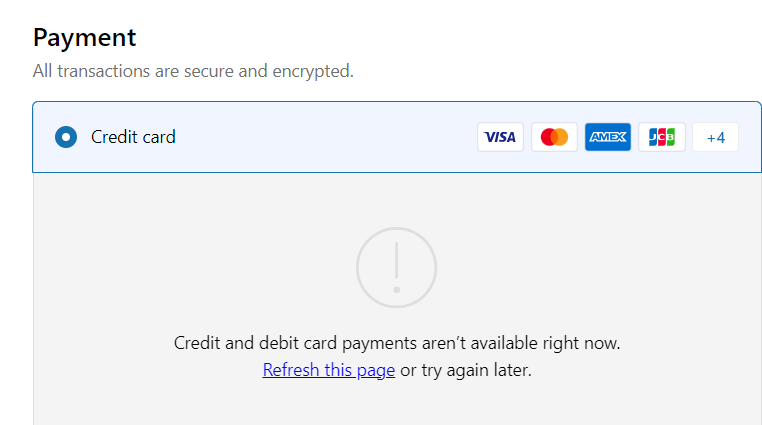Select the Credit card radio button
This screenshot has height=425, width=762.
pos(66,137)
